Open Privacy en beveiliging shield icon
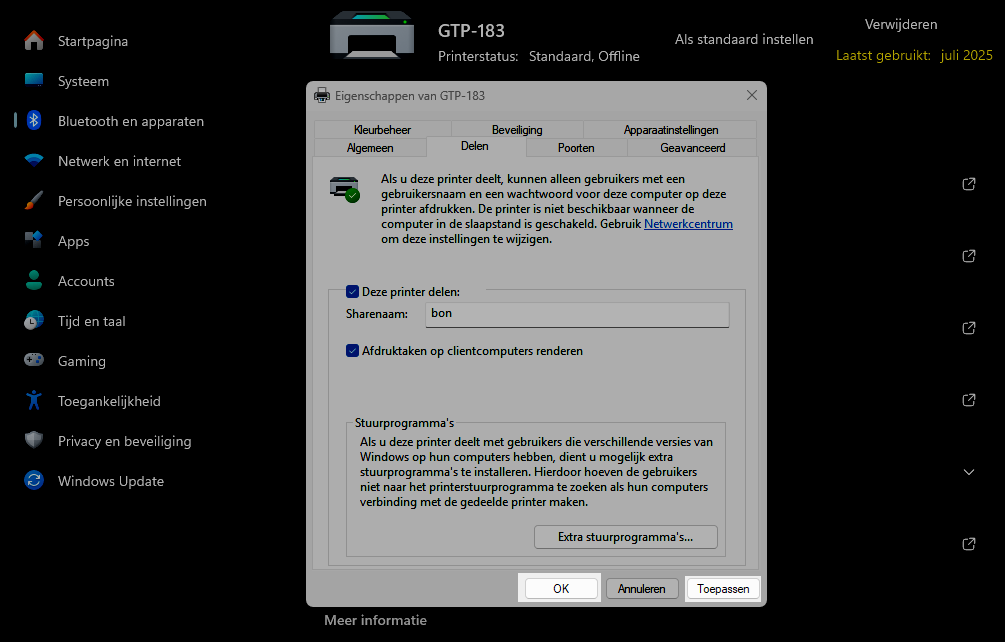 [x=34, y=441]
